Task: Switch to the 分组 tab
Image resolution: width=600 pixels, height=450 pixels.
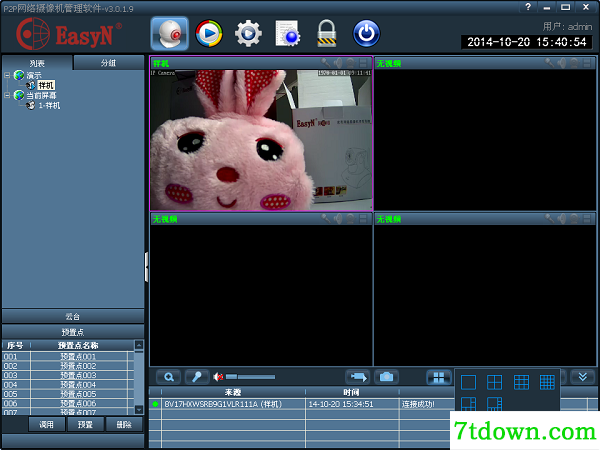Action: (x=108, y=63)
